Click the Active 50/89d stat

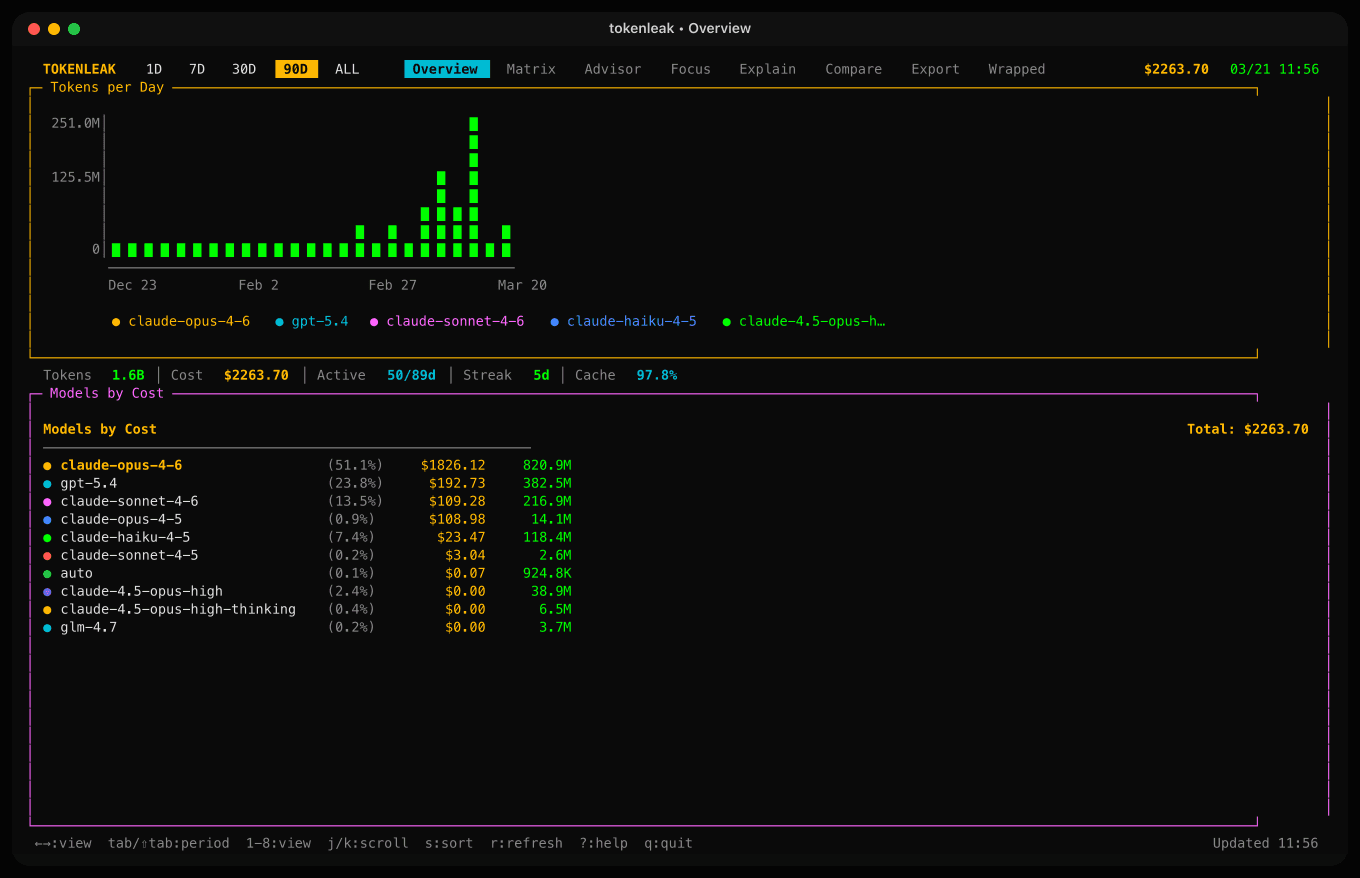tap(376, 375)
